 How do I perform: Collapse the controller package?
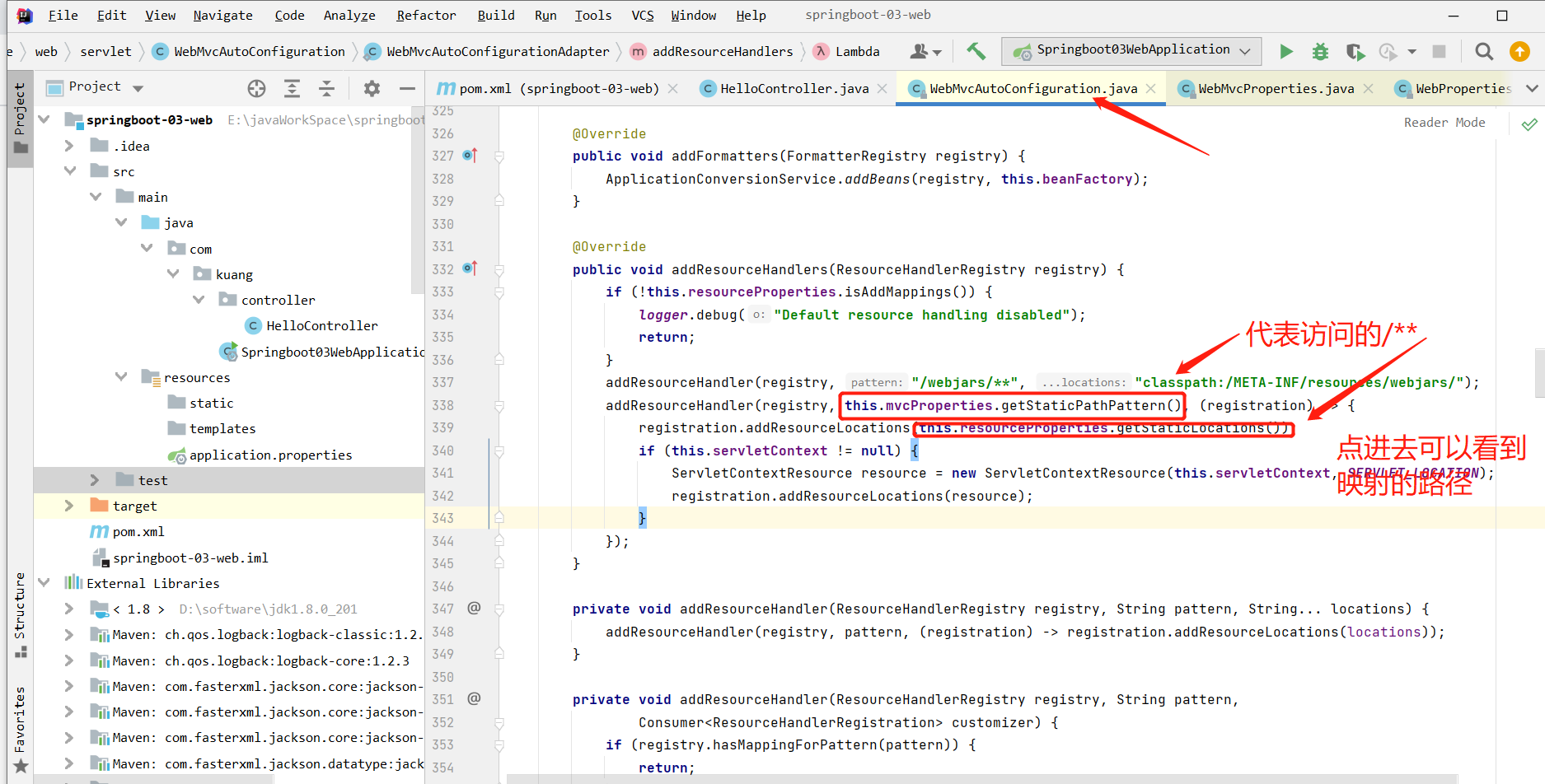[x=199, y=300]
